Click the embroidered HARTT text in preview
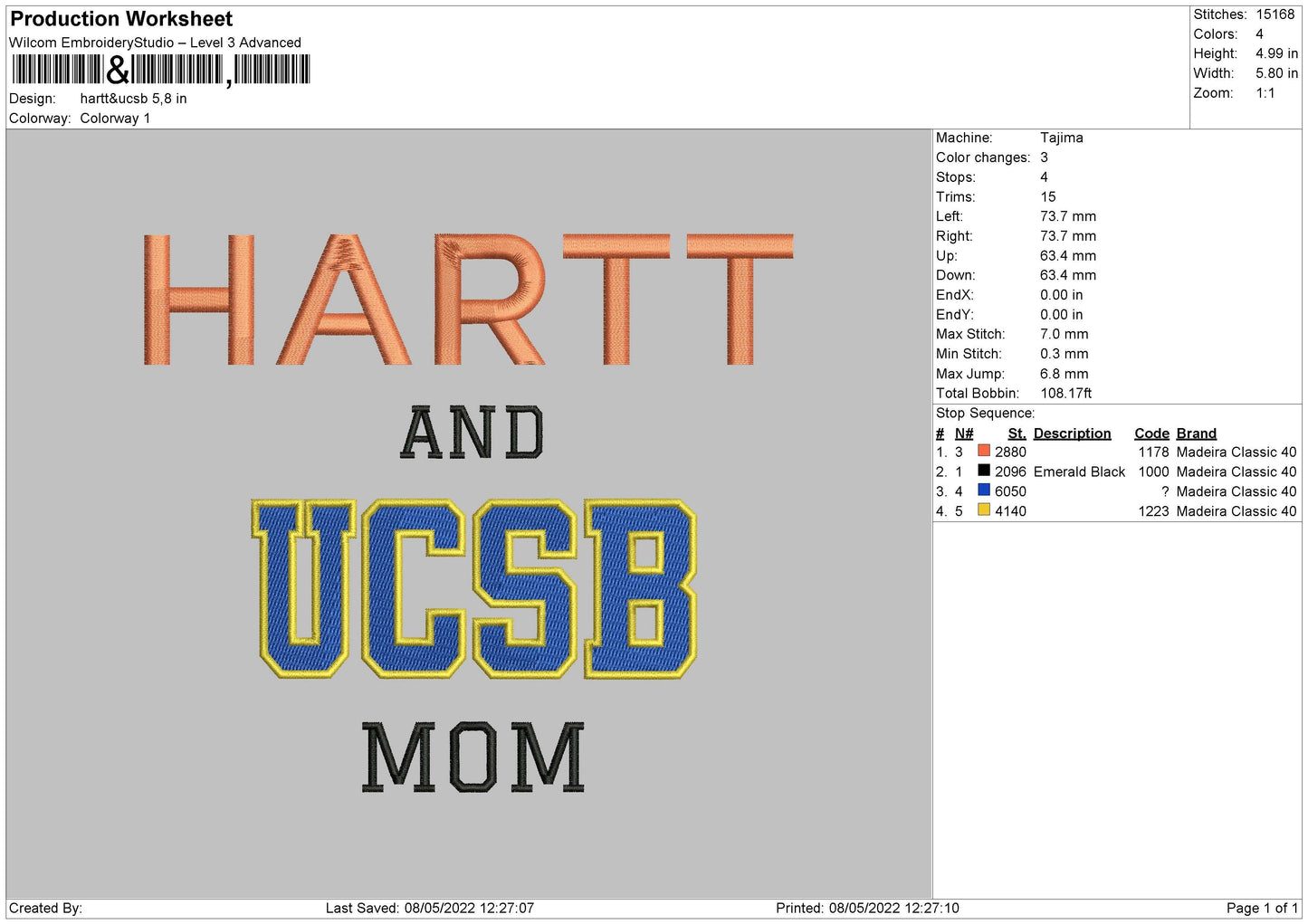The height and width of the screenshot is (924, 1308). coord(468,300)
